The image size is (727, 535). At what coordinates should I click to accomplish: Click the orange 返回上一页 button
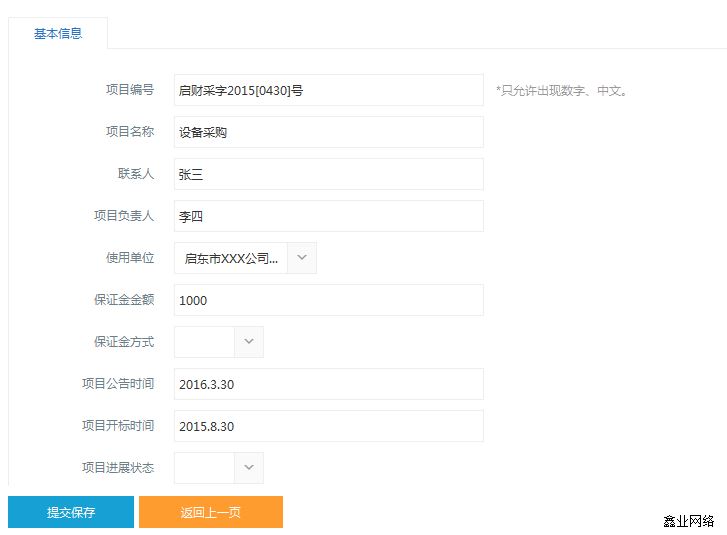tap(211, 512)
